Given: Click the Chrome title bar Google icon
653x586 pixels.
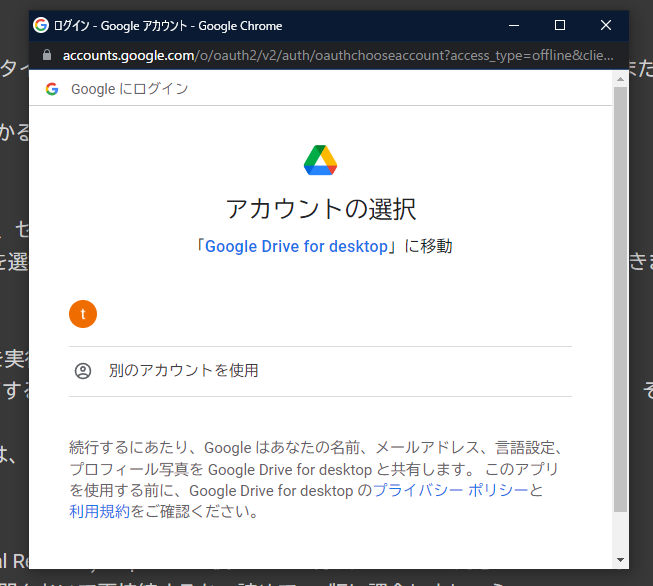Looking at the screenshot, I should click(41, 25).
